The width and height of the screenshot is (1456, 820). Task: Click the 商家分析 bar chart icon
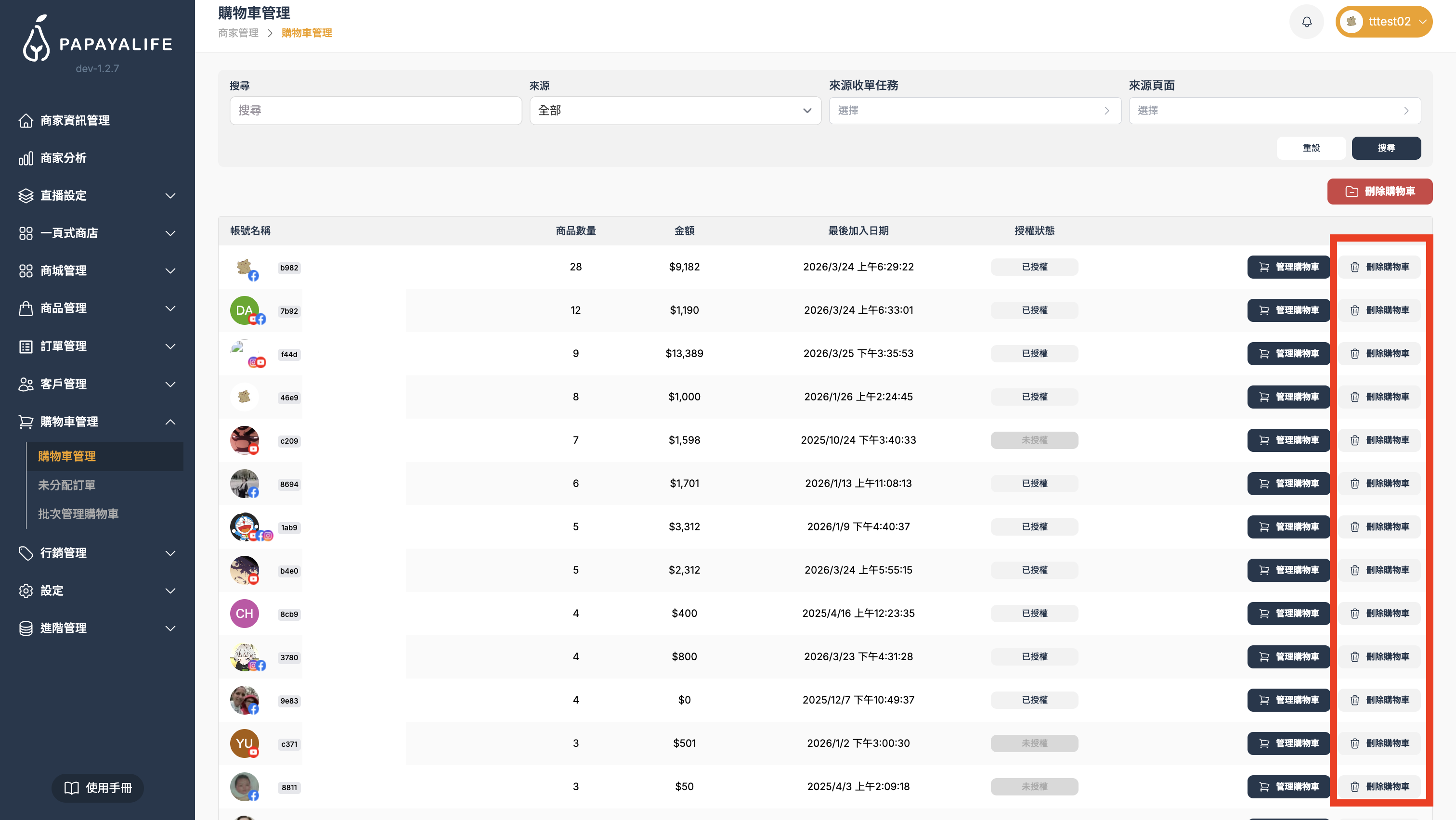pos(26,158)
